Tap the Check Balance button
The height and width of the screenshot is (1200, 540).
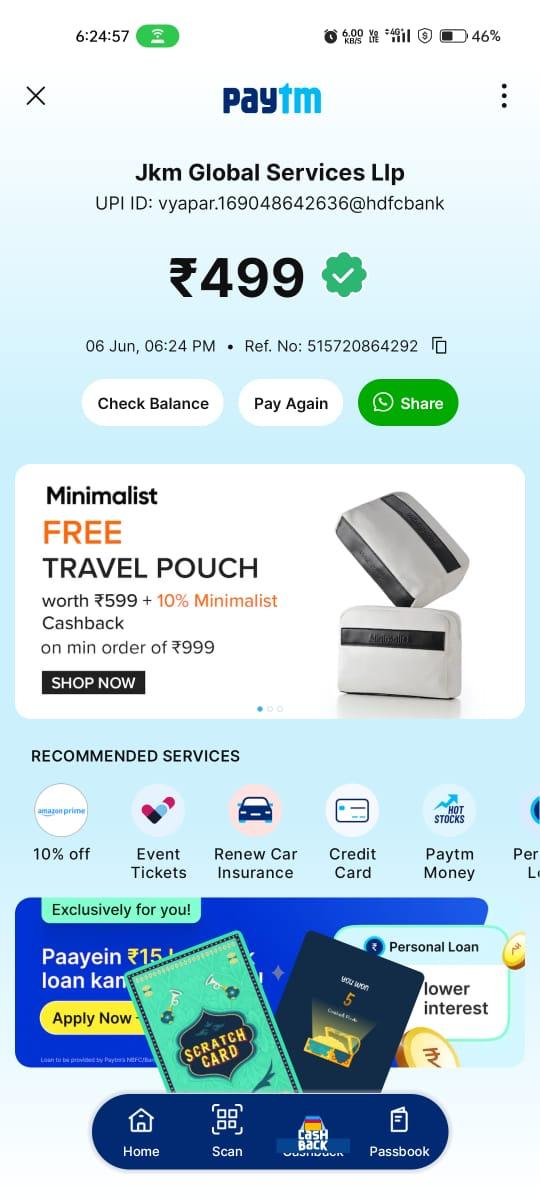click(153, 403)
